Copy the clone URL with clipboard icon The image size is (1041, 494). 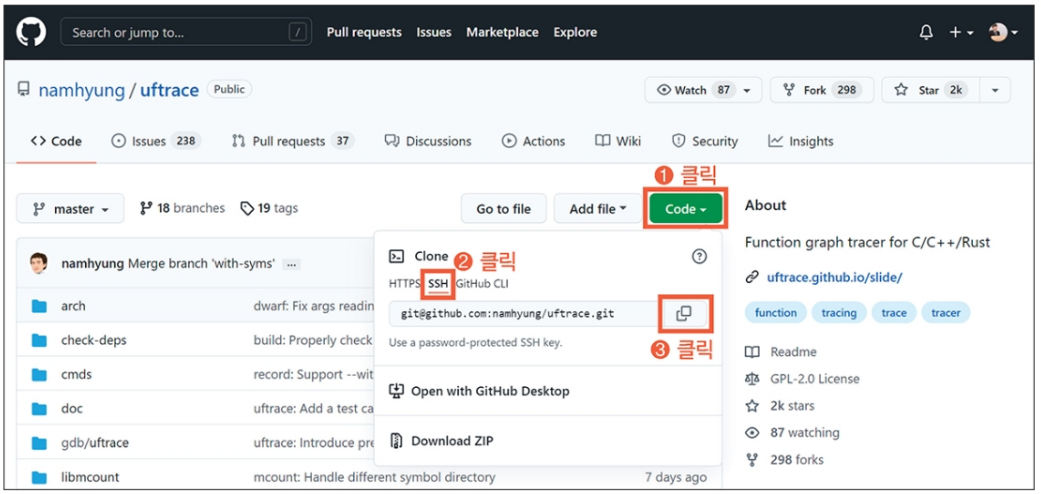click(684, 313)
